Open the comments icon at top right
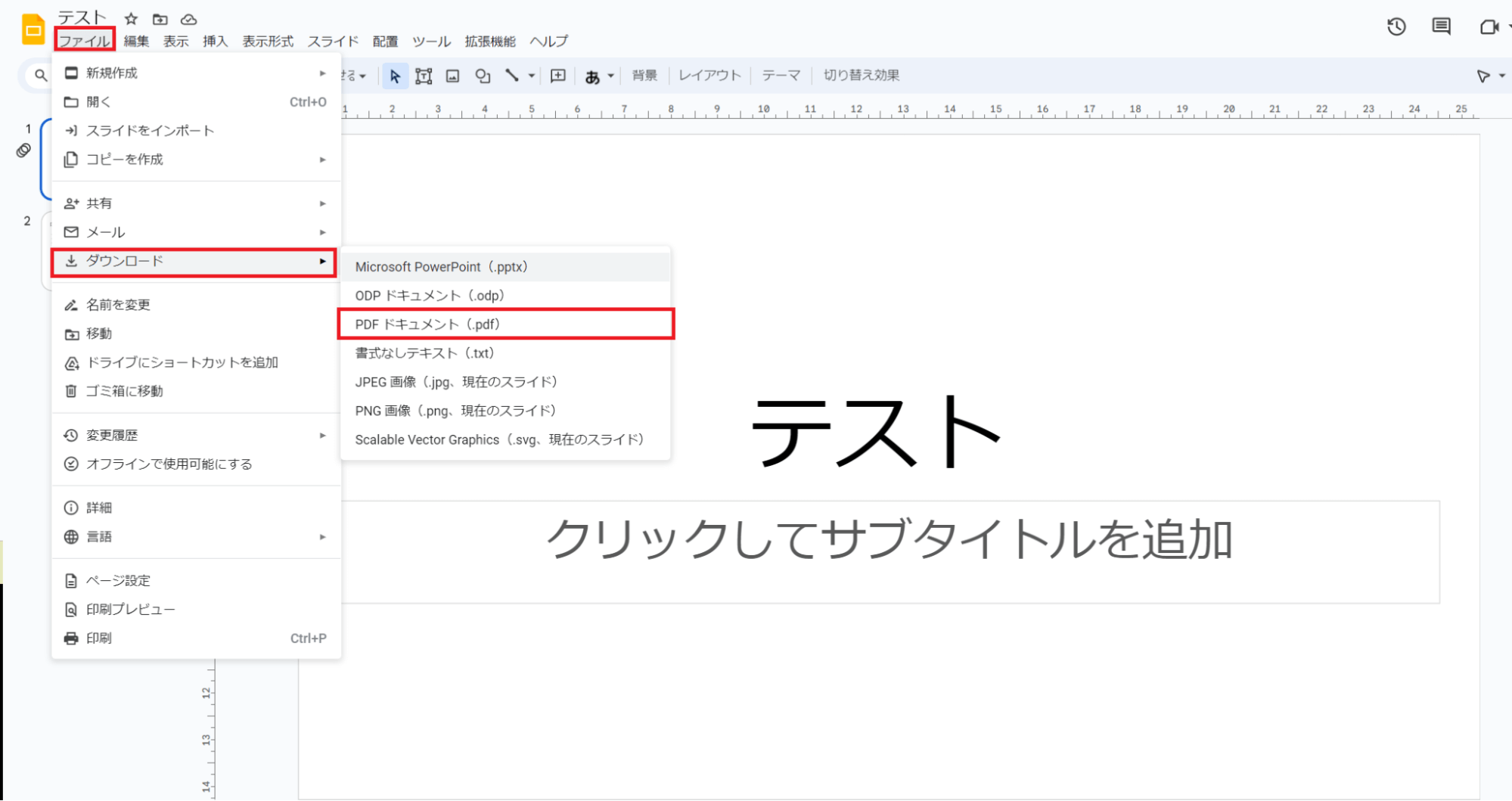 pyautogui.click(x=1441, y=27)
